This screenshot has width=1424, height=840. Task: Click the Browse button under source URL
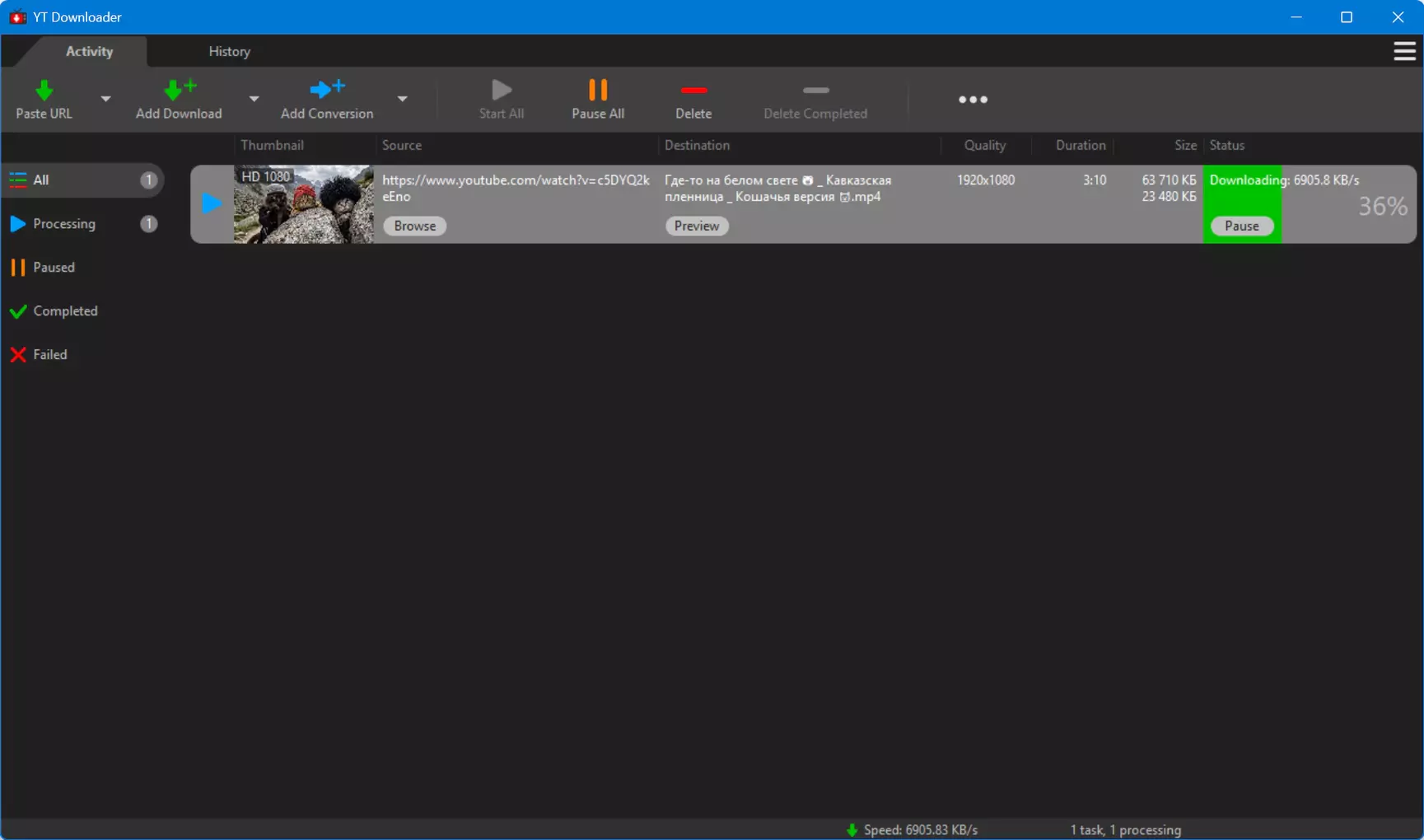(x=414, y=226)
